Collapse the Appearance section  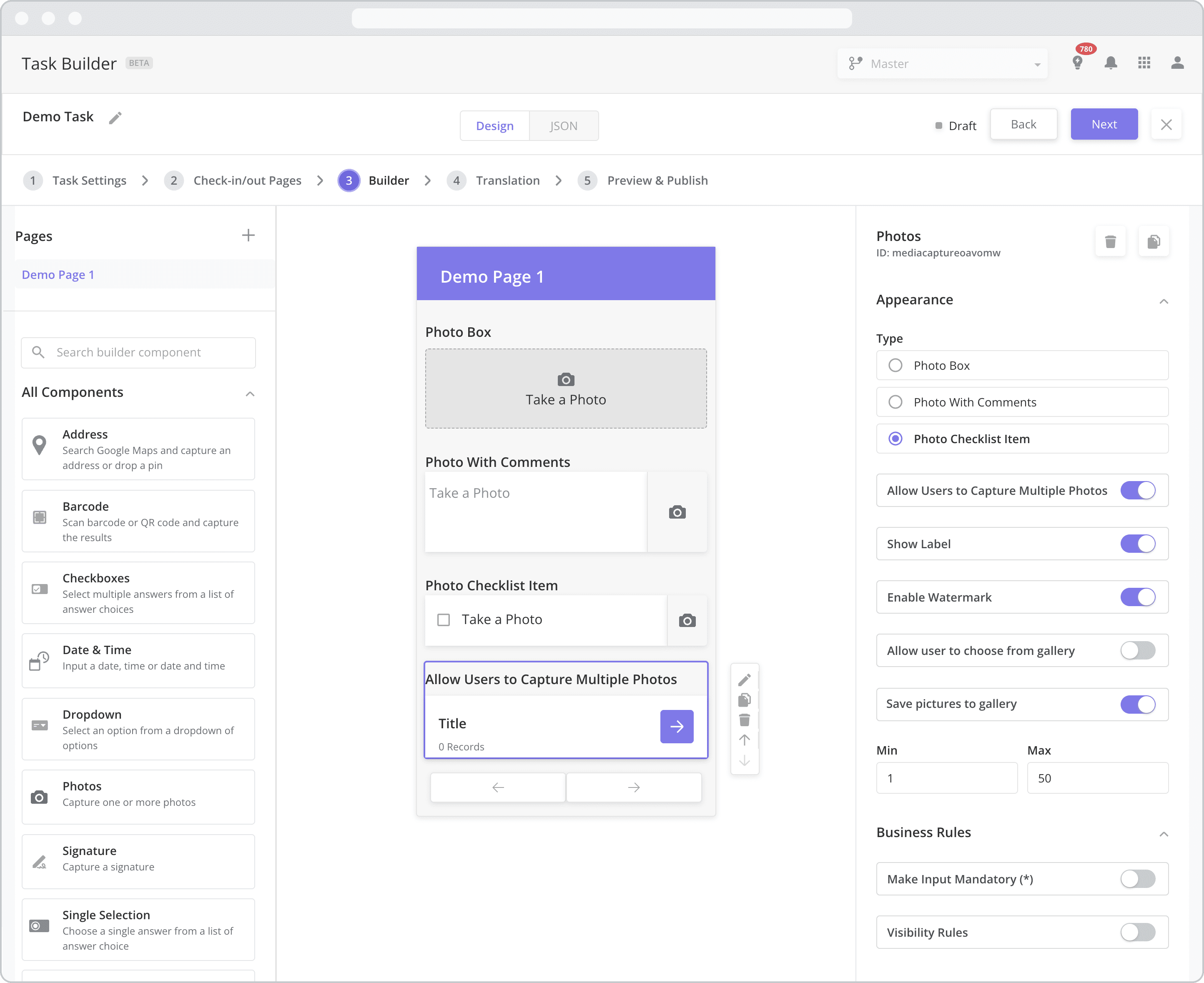(x=1163, y=301)
